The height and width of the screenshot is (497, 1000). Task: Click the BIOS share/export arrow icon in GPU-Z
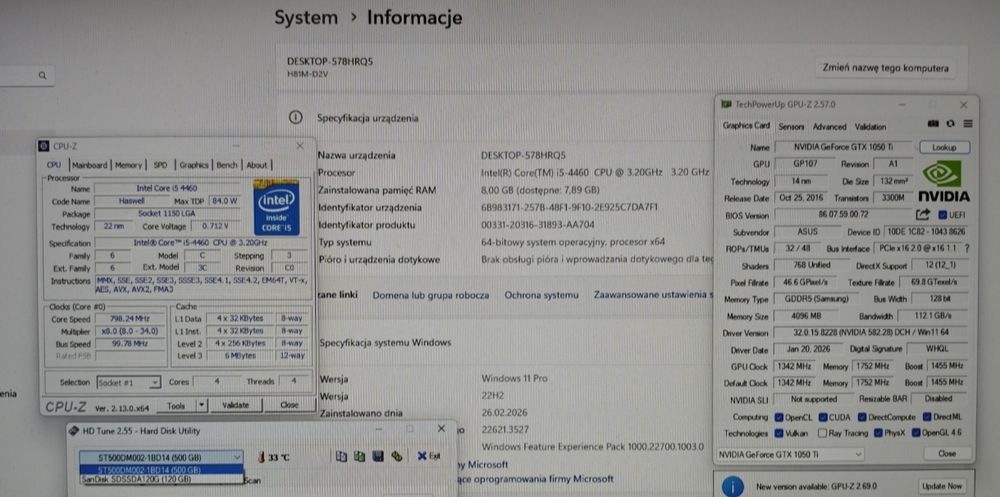click(x=923, y=215)
